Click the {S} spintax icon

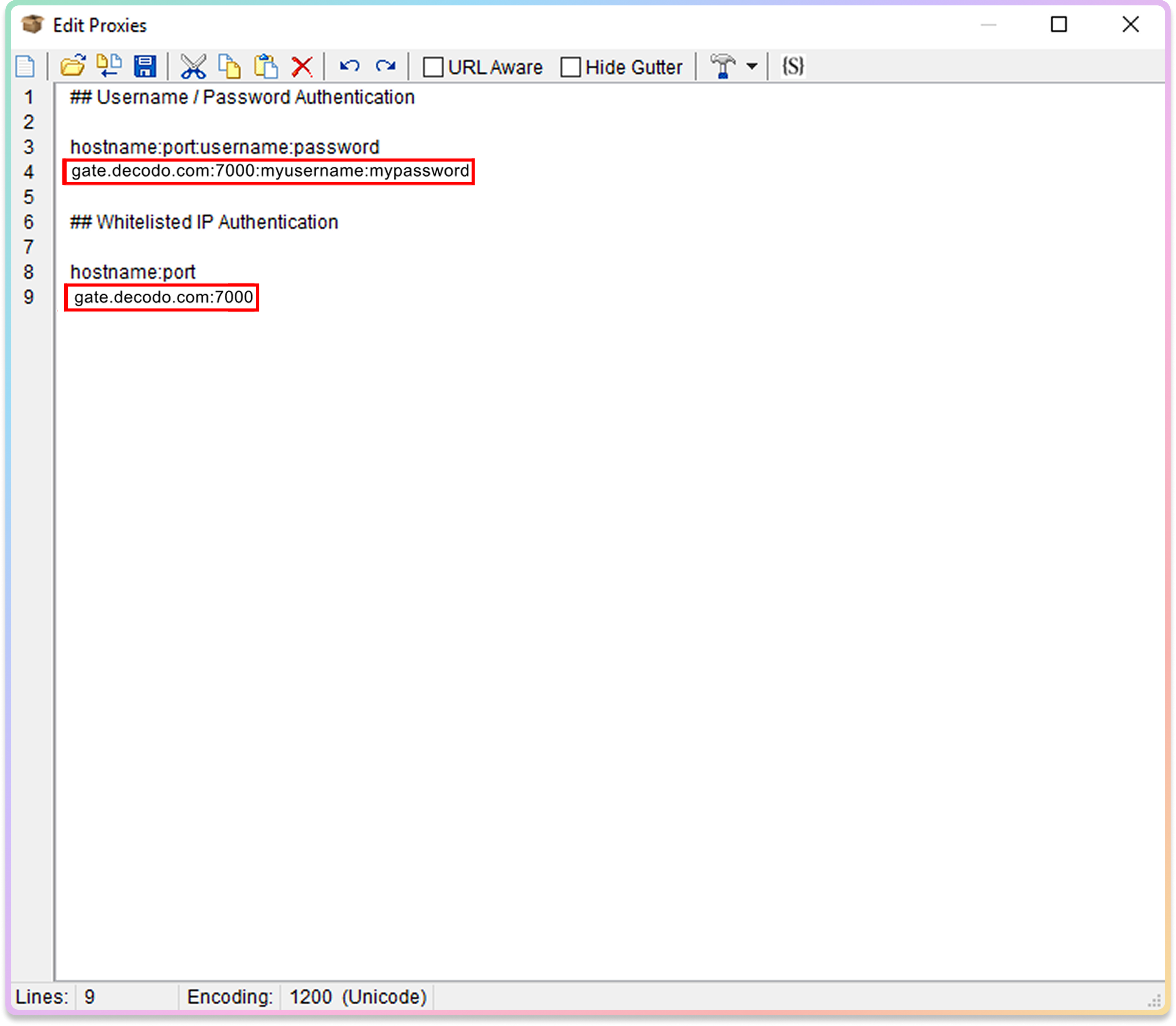pyautogui.click(x=793, y=67)
